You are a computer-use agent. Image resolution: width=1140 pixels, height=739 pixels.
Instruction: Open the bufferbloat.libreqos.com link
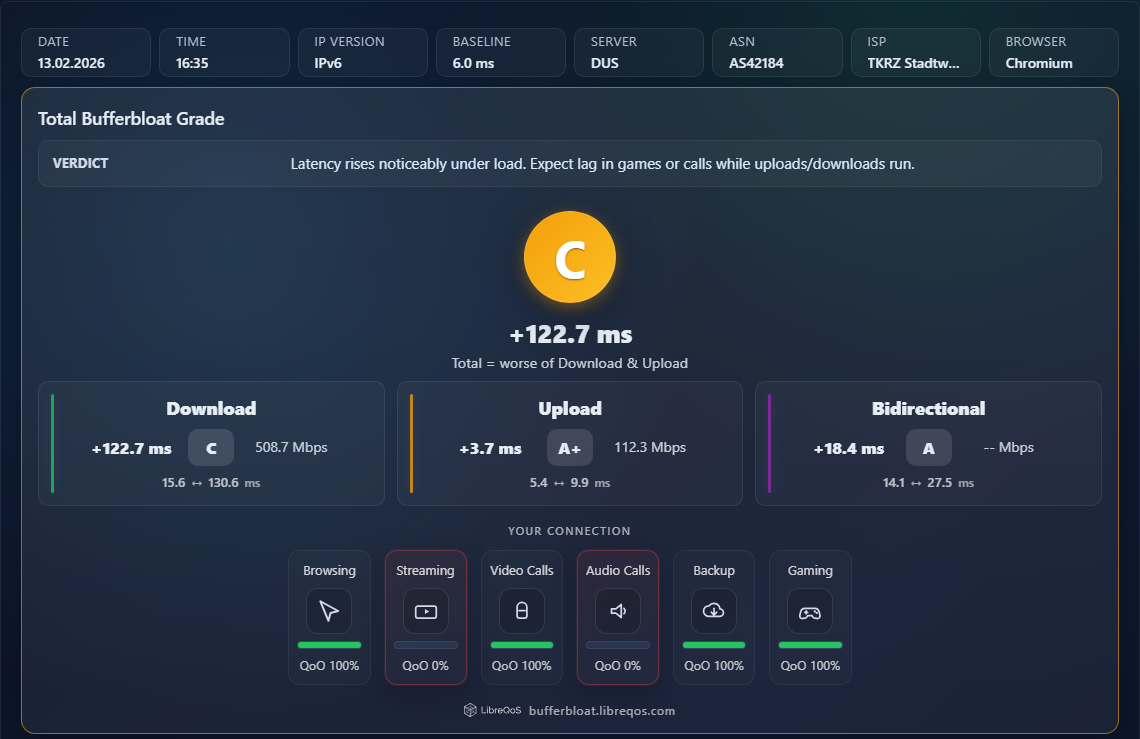(x=602, y=711)
